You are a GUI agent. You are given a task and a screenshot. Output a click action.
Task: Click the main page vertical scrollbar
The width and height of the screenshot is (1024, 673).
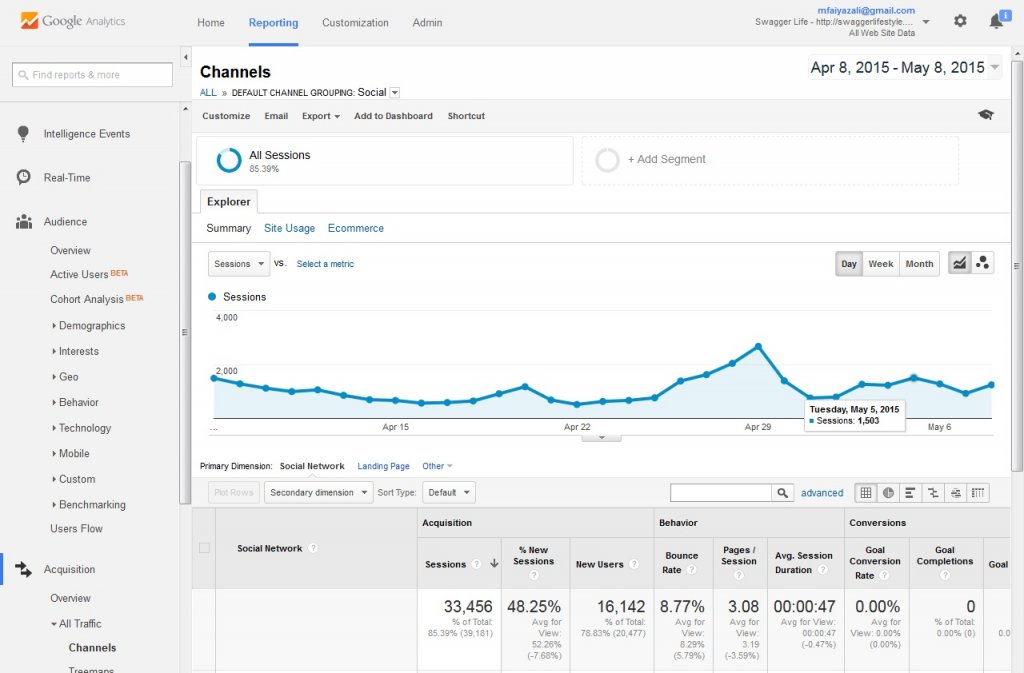point(1017,265)
